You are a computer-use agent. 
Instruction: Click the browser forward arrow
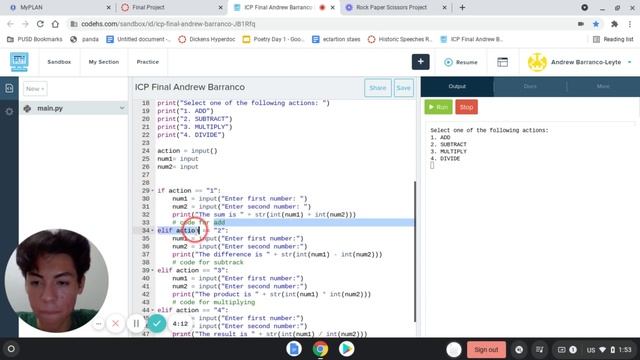25,24
